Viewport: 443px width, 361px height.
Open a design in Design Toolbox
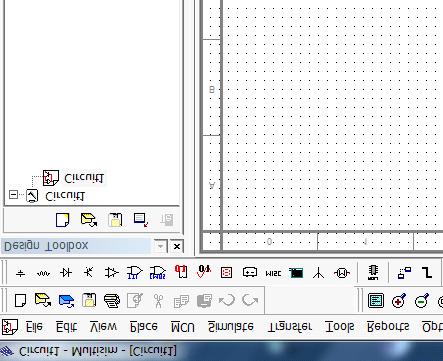pos(89,220)
